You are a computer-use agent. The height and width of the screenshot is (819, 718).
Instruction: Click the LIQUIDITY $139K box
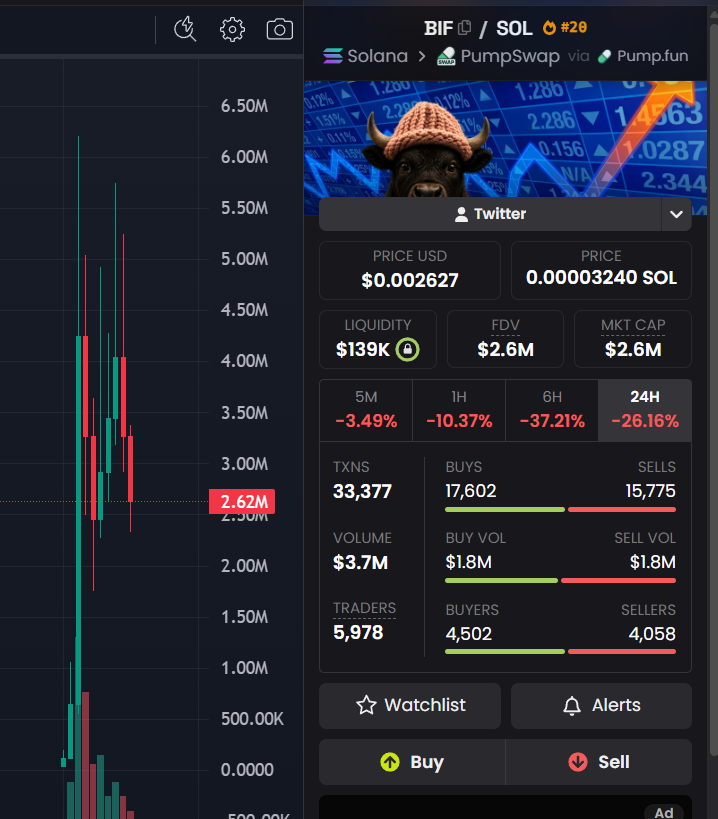pyautogui.click(x=378, y=340)
